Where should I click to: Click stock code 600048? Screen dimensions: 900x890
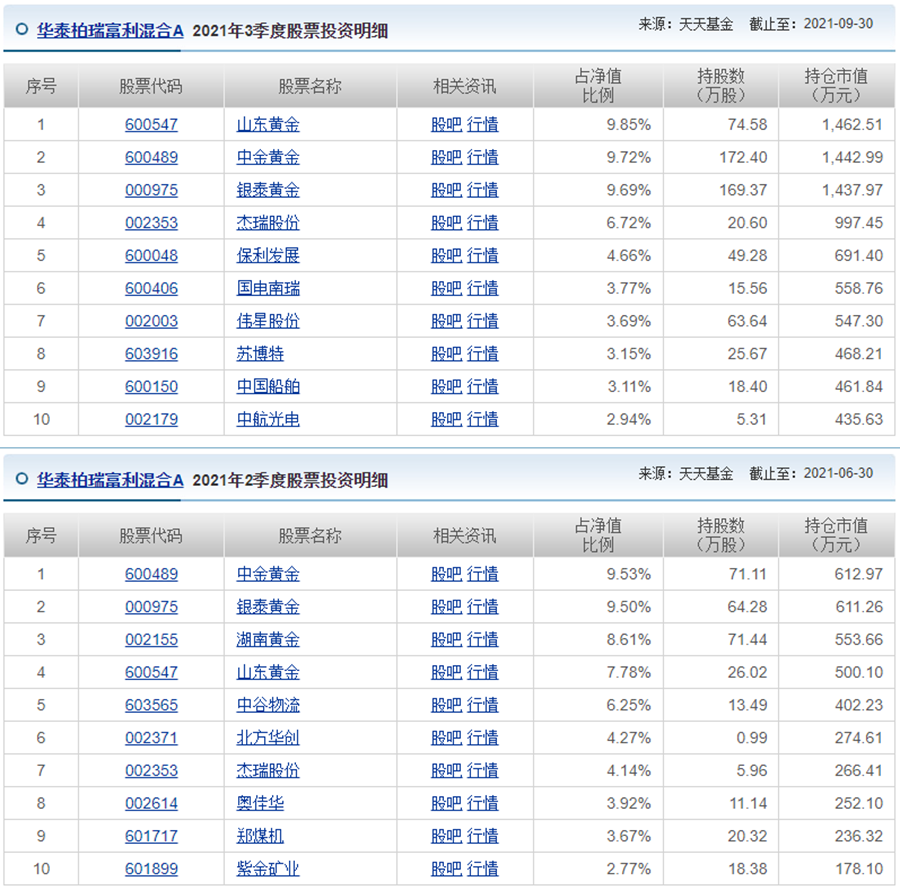click(x=152, y=255)
